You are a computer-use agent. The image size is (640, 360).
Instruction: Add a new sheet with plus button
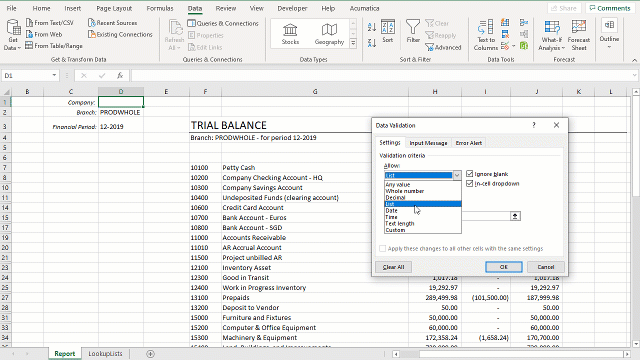point(150,354)
